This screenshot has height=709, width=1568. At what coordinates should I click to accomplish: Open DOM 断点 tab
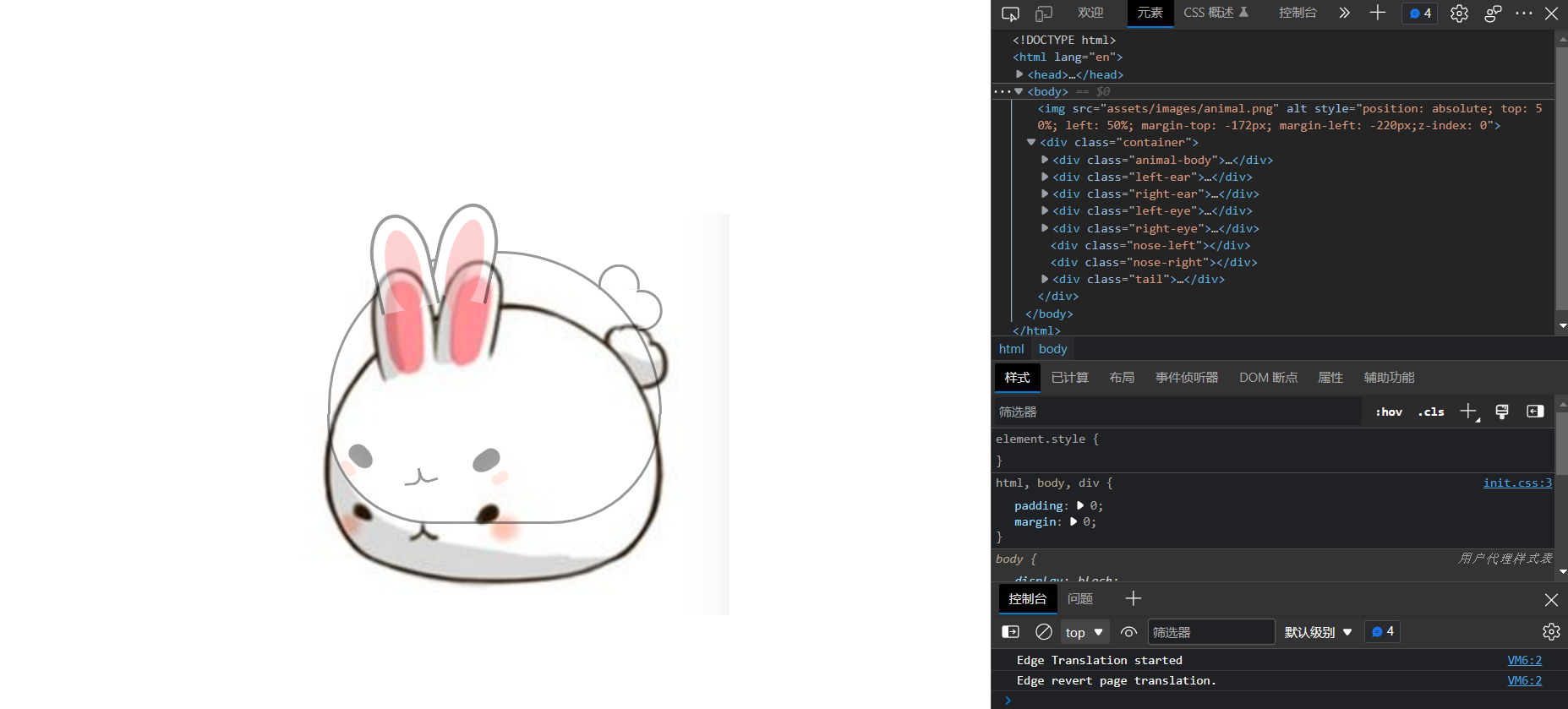tap(1268, 378)
